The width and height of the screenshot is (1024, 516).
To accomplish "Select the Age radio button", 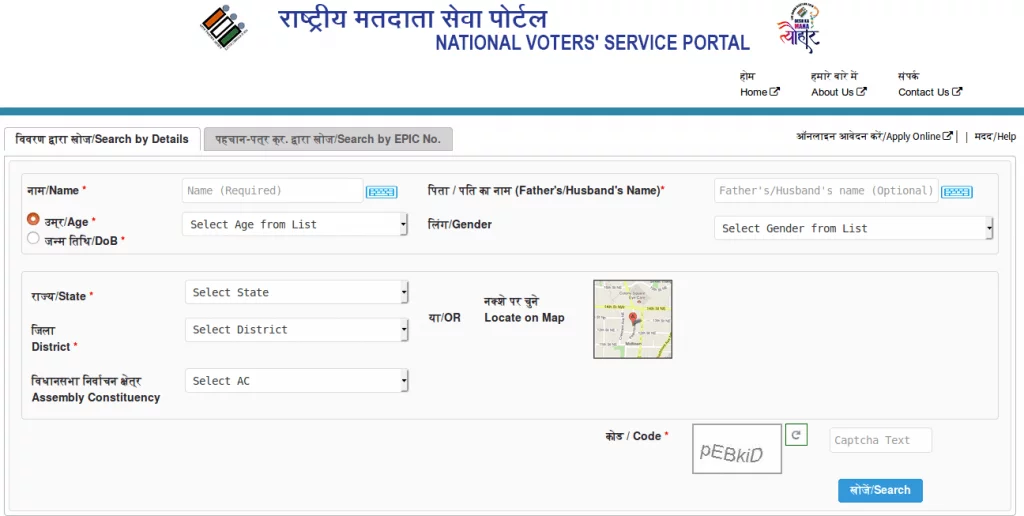I will pyautogui.click(x=33, y=219).
